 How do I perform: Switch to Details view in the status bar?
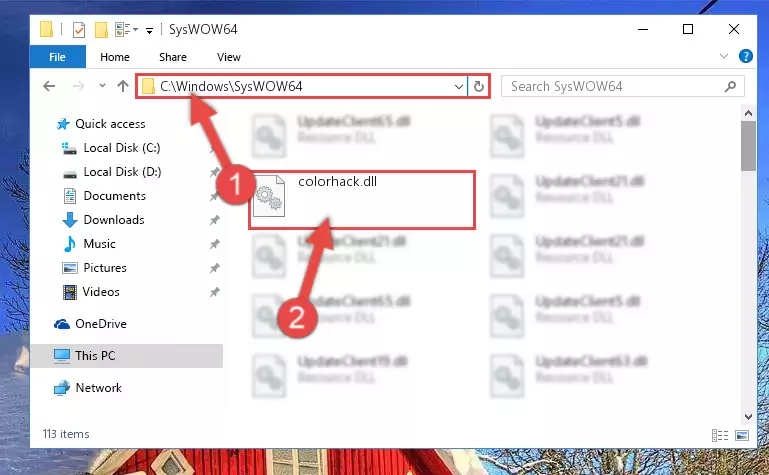[x=720, y=435]
